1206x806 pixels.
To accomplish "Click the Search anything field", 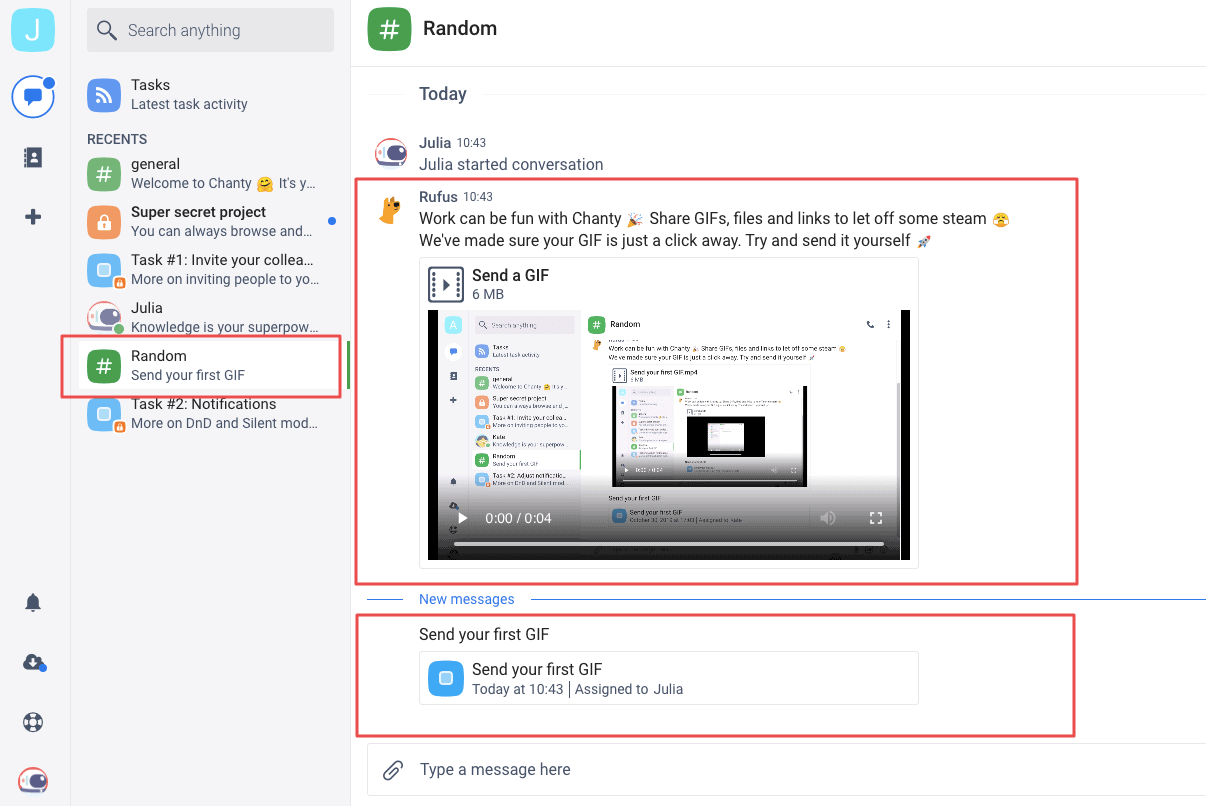I will point(210,30).
